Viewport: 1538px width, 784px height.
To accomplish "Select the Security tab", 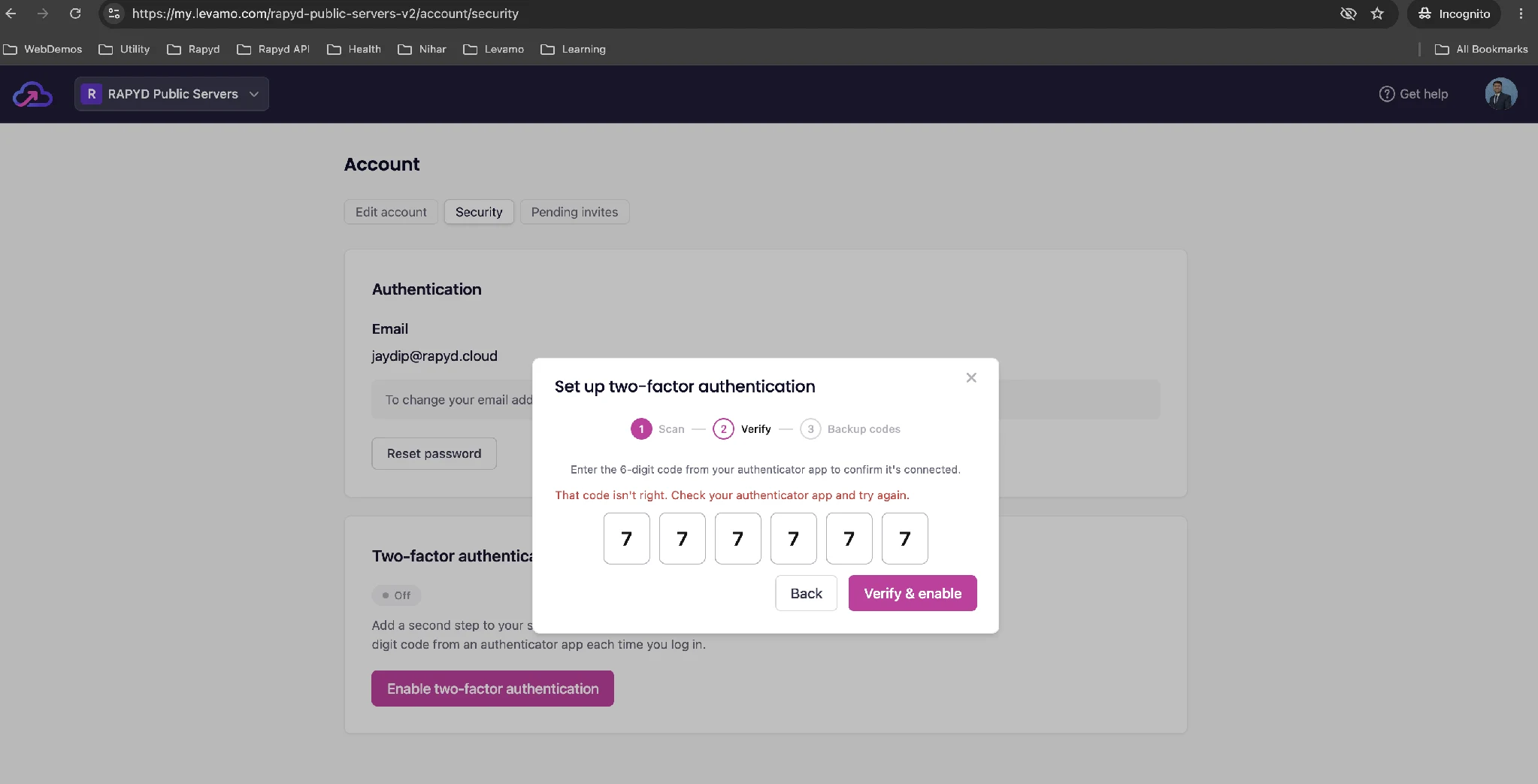I will (x=479, y=212).
